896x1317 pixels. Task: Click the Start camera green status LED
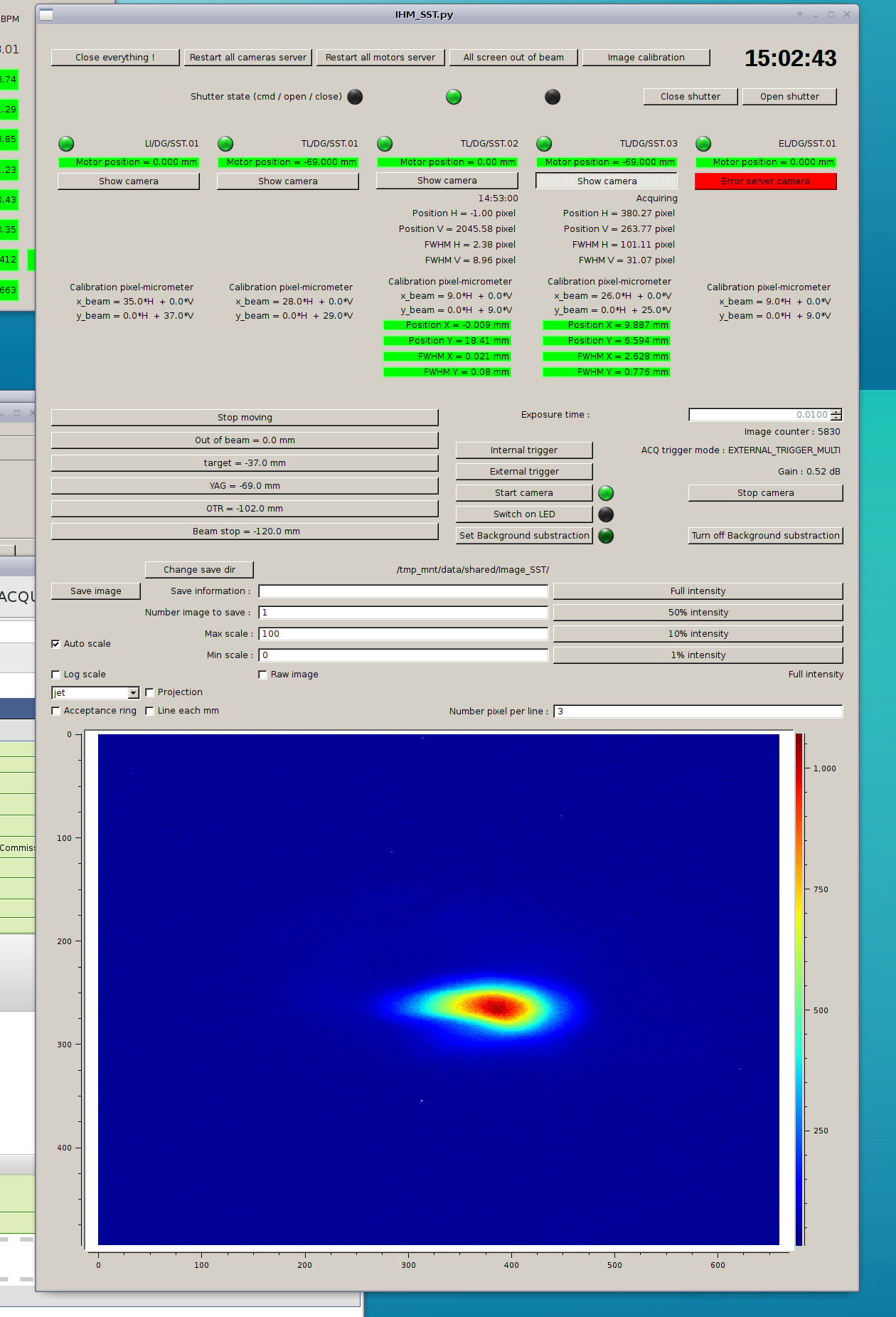pyautogui.click(x=606, y=493)
